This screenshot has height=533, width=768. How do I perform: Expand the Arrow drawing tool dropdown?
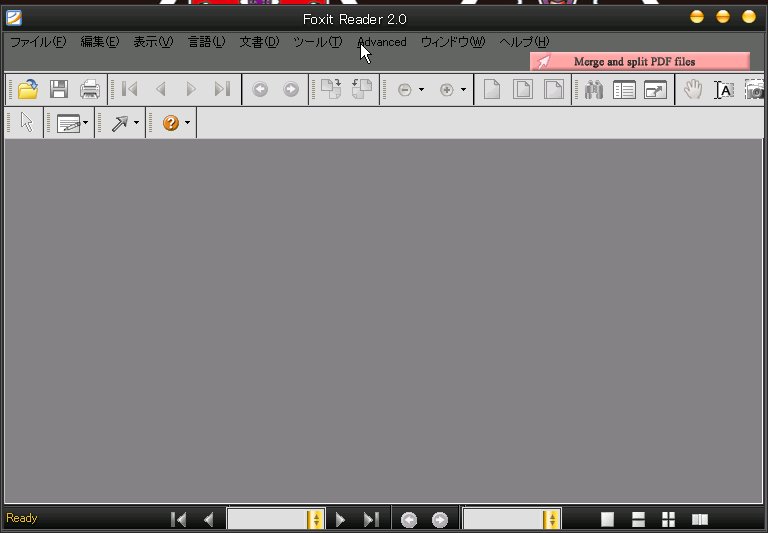(x=136, y=122)
